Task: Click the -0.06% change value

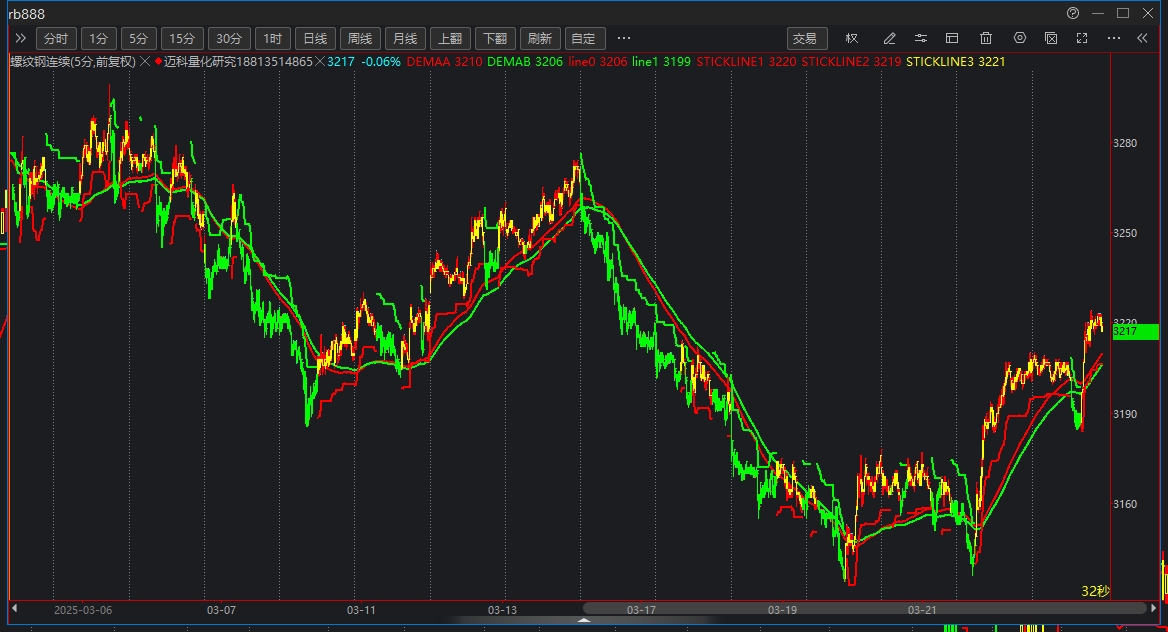Action: 381,61
